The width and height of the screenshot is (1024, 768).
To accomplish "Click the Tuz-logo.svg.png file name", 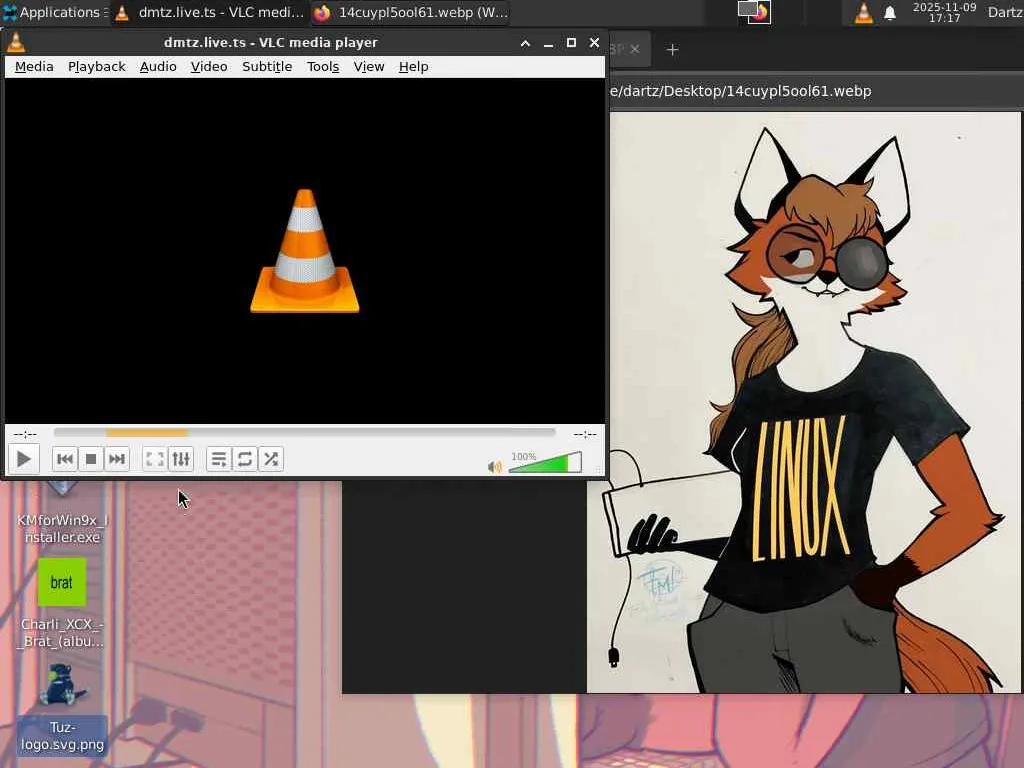I will click(x=62, y=736).
